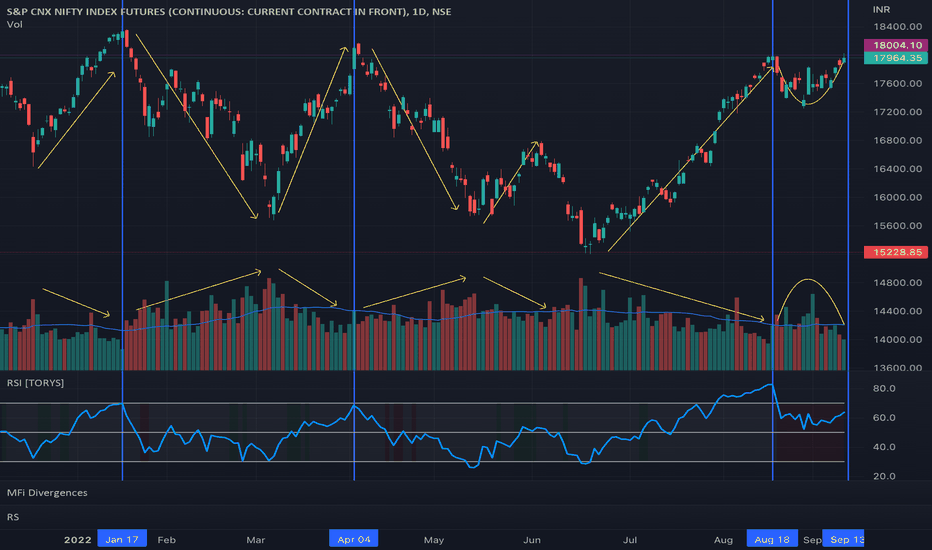
Task: Select the Jan 17 date marker
Action: point(122,539)
